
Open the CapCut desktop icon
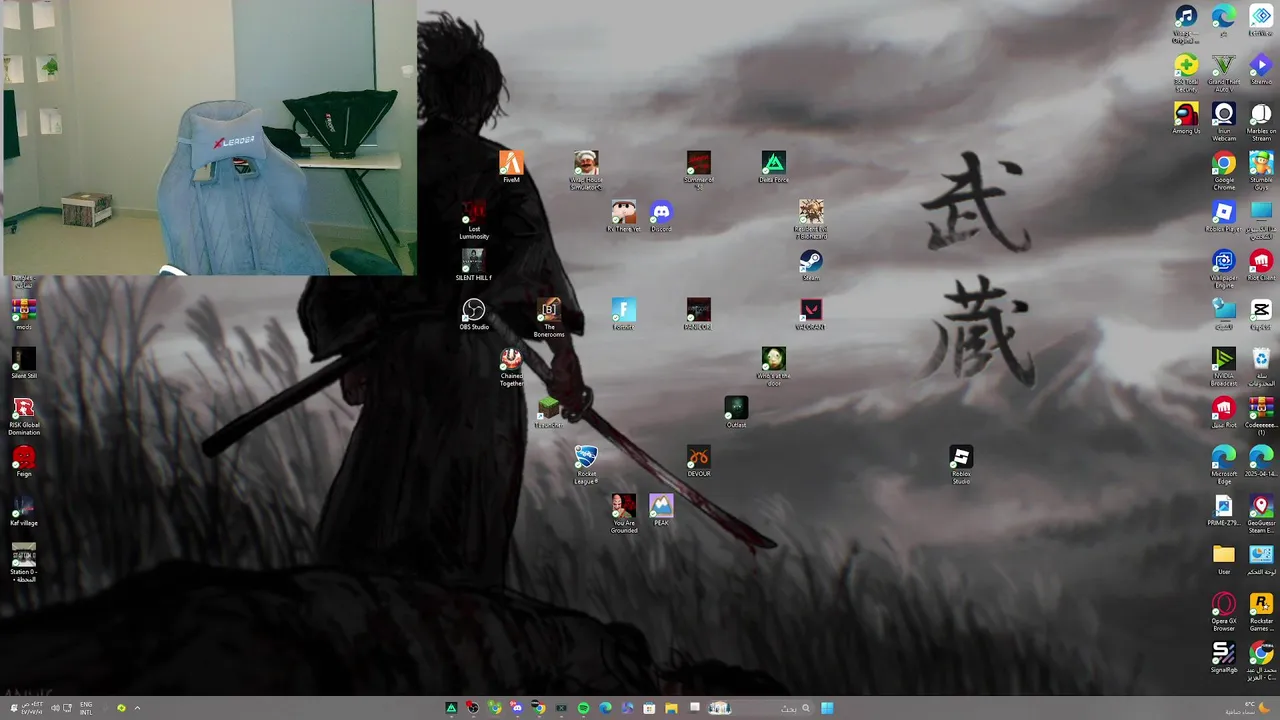[1261, 314]
